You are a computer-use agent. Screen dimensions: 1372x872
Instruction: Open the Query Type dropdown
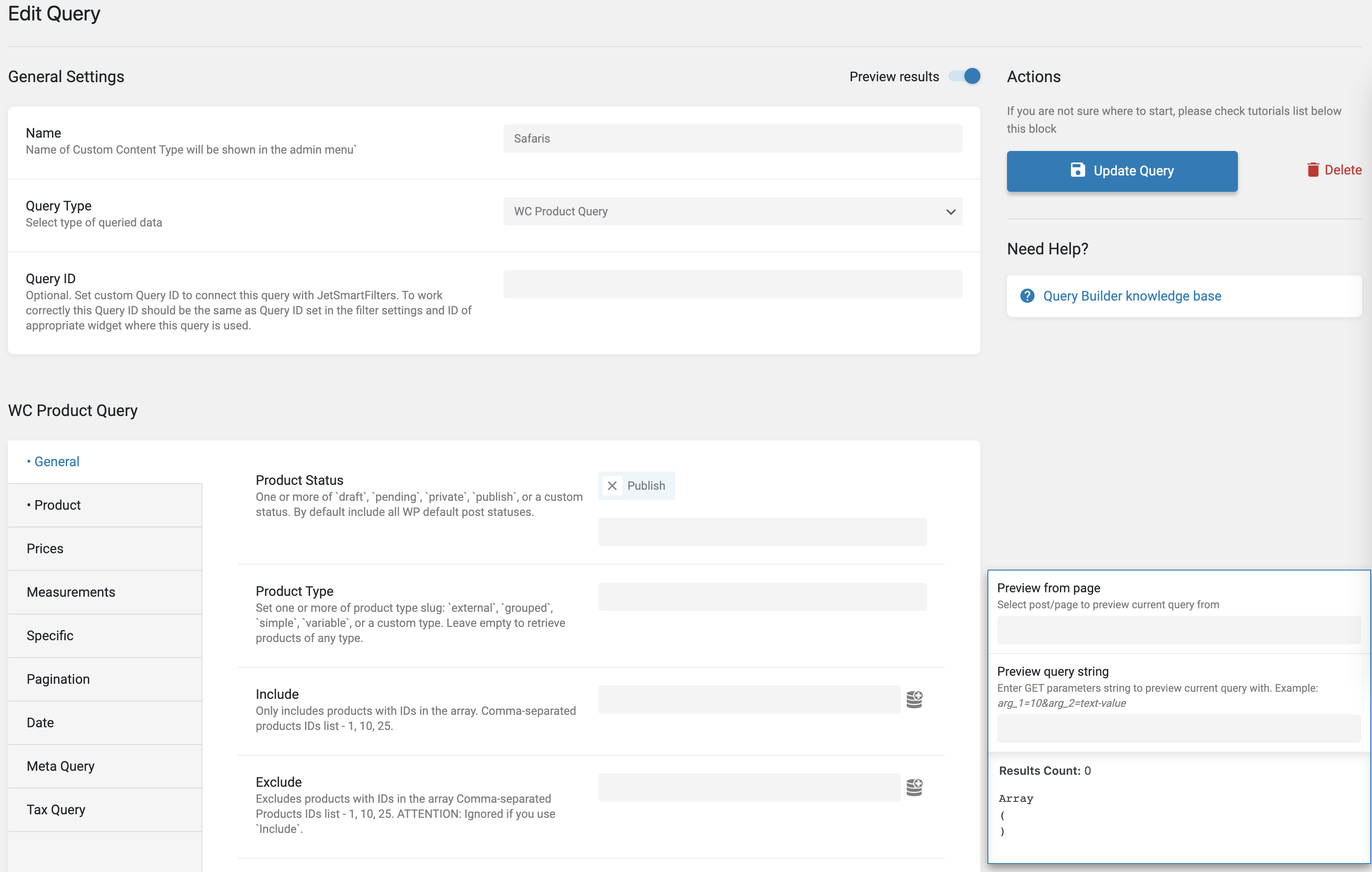732,211
